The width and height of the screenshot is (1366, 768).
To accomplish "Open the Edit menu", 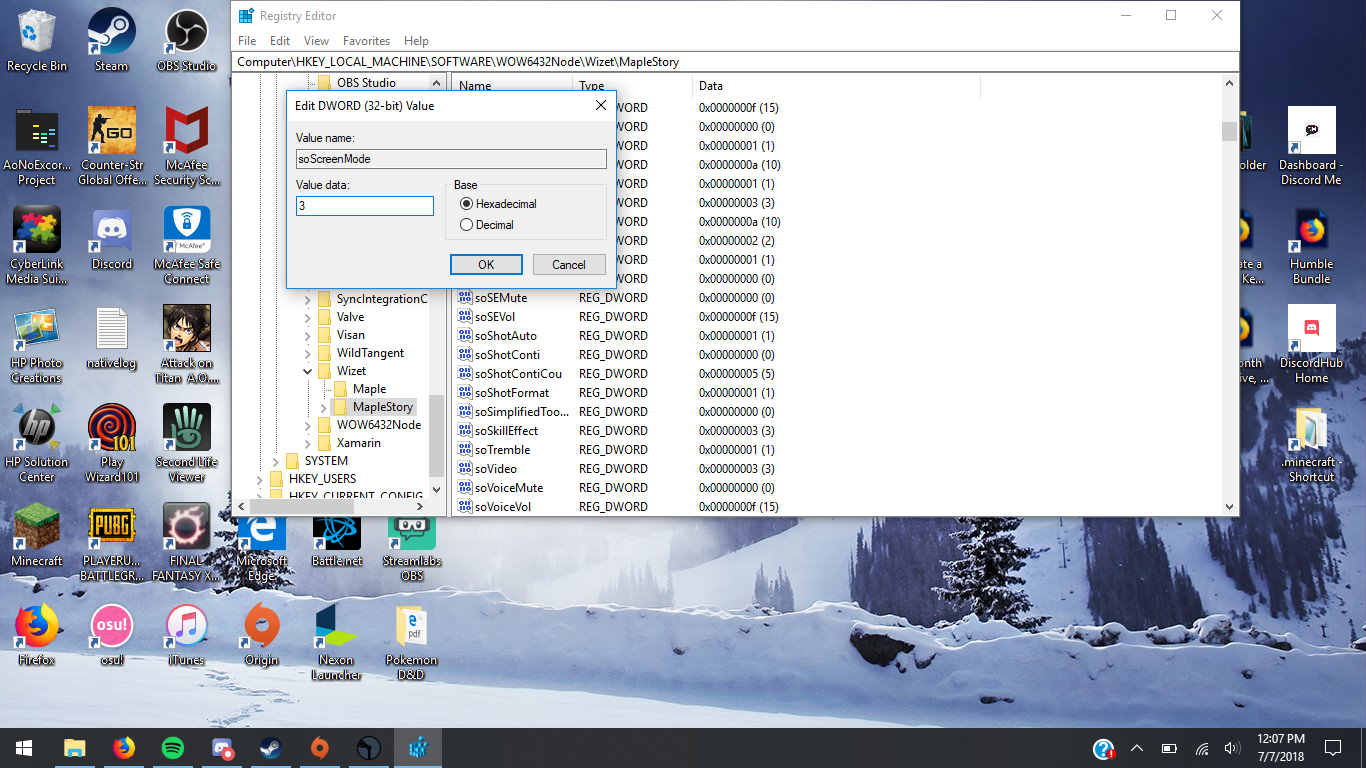I will (x=280, y=41).
